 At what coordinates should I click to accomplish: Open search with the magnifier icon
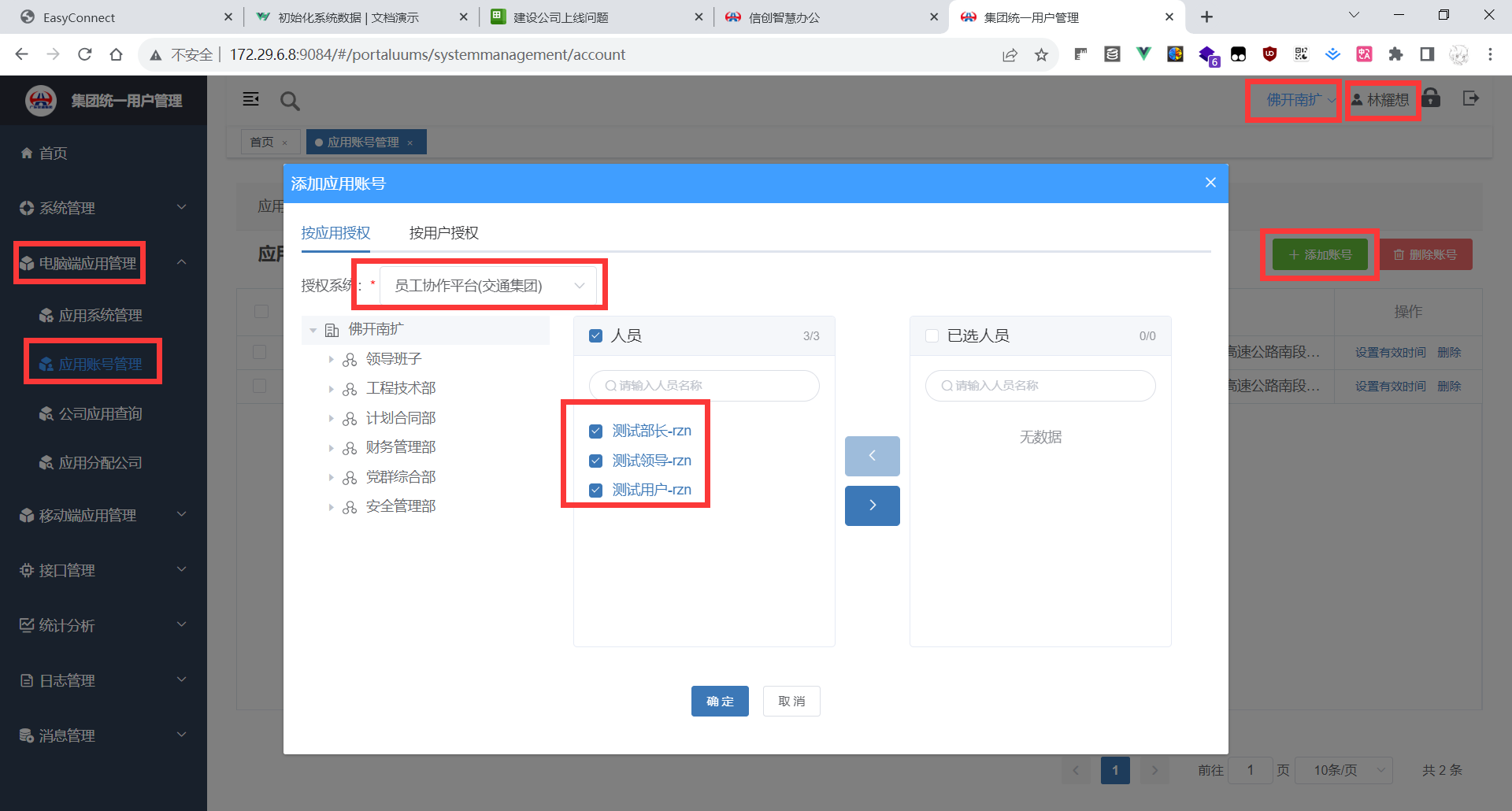[290, 101]
